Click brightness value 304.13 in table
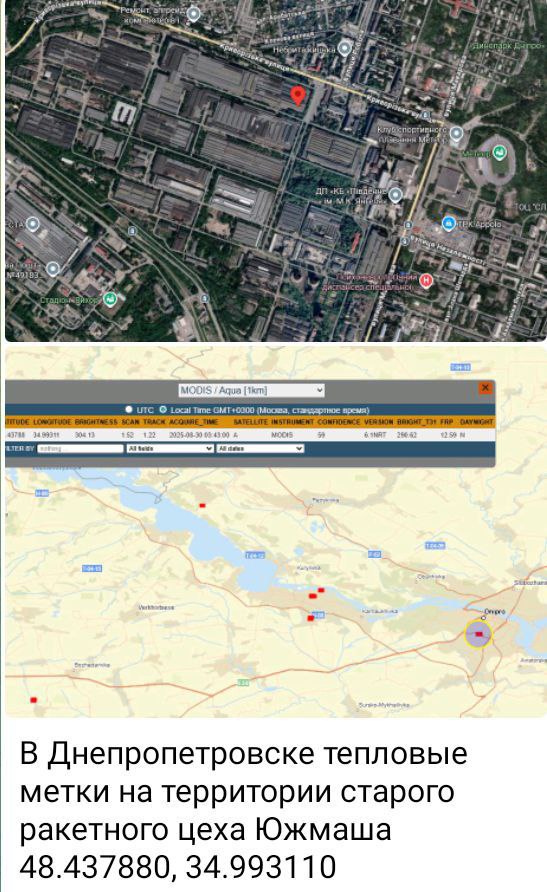 pos(85,435)
